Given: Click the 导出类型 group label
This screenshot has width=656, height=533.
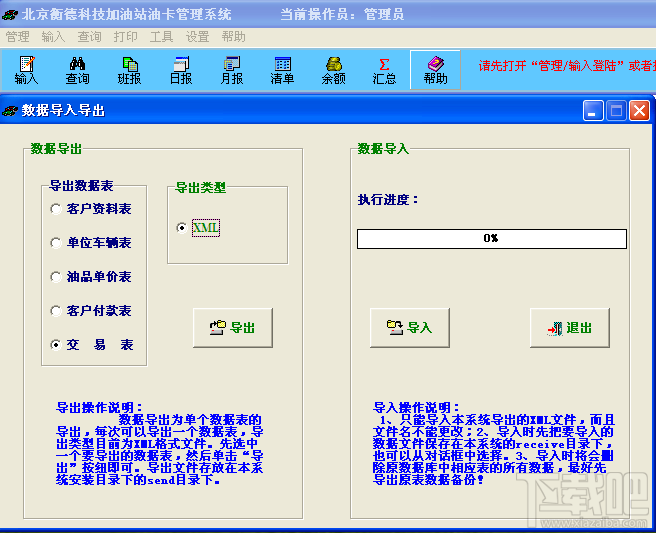Looking at the screenshot, I should point(200,187).
